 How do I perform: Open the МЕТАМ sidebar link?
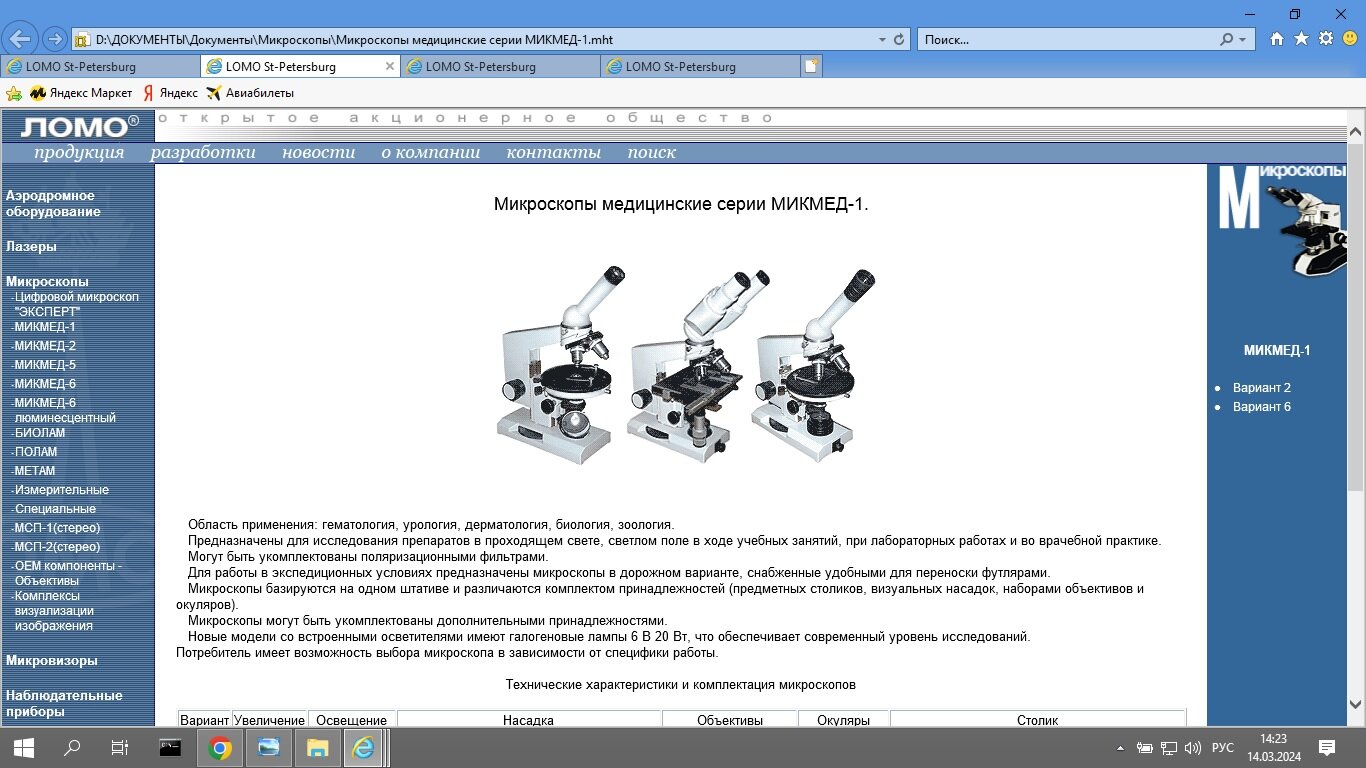(34, 471)
